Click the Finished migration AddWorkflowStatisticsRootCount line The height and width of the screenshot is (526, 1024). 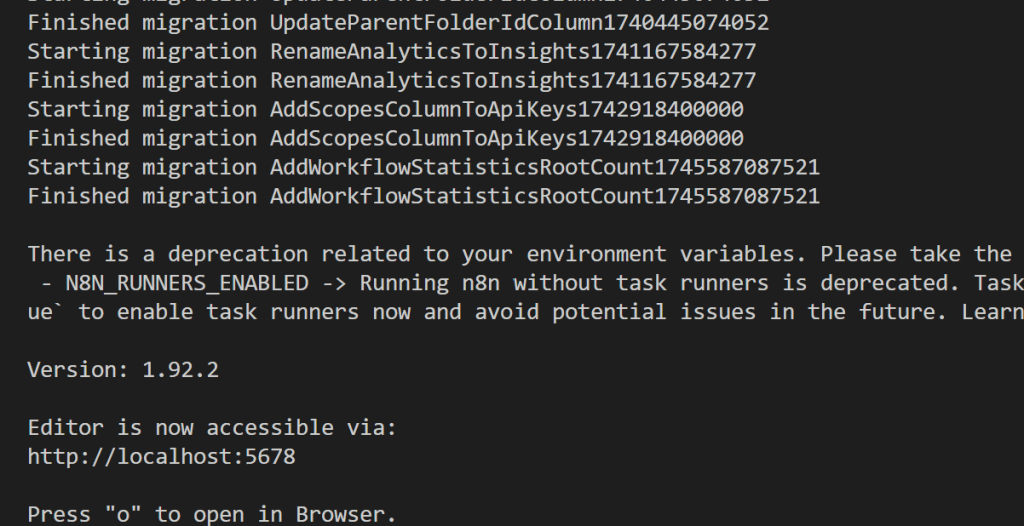point(424,196)
